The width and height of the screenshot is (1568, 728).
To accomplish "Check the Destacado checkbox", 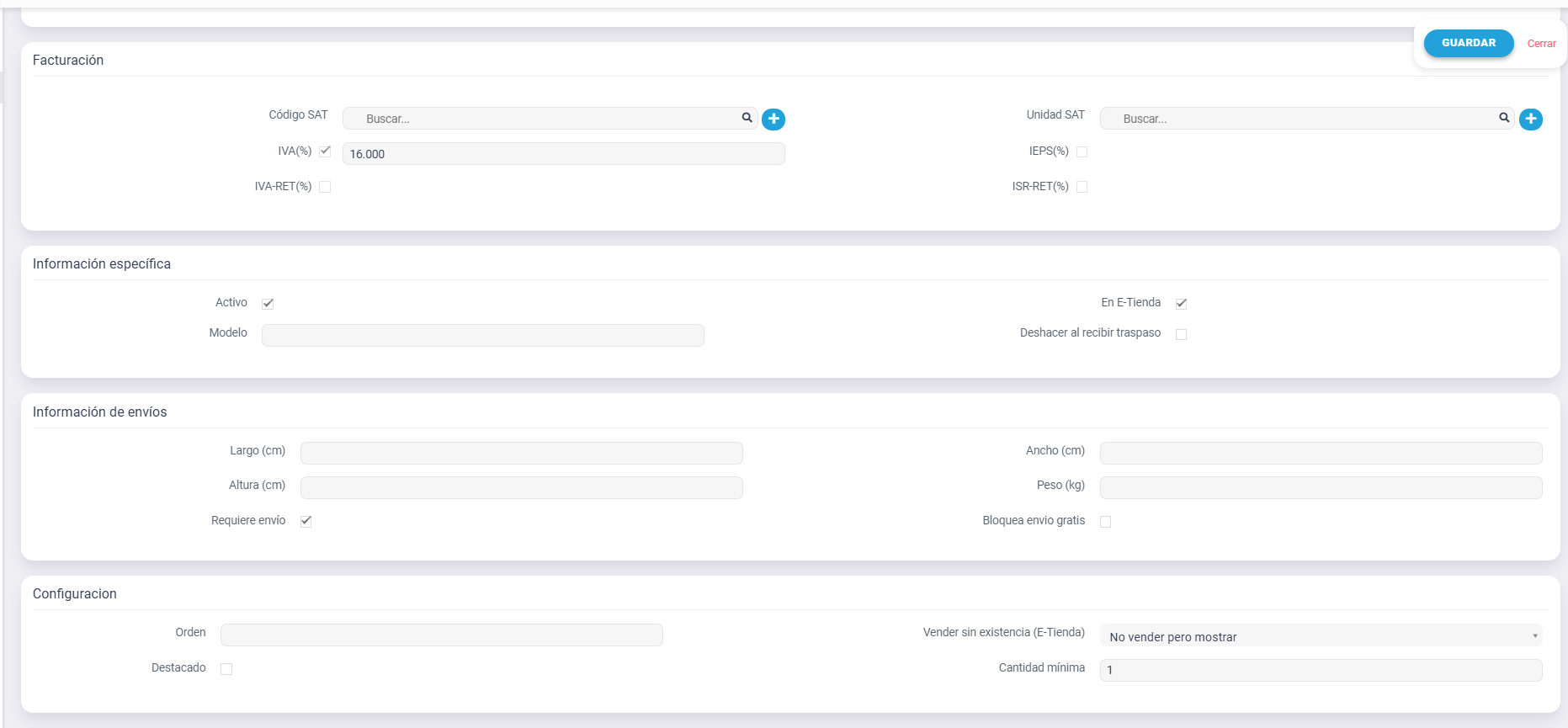I will [x=226, y=669].
